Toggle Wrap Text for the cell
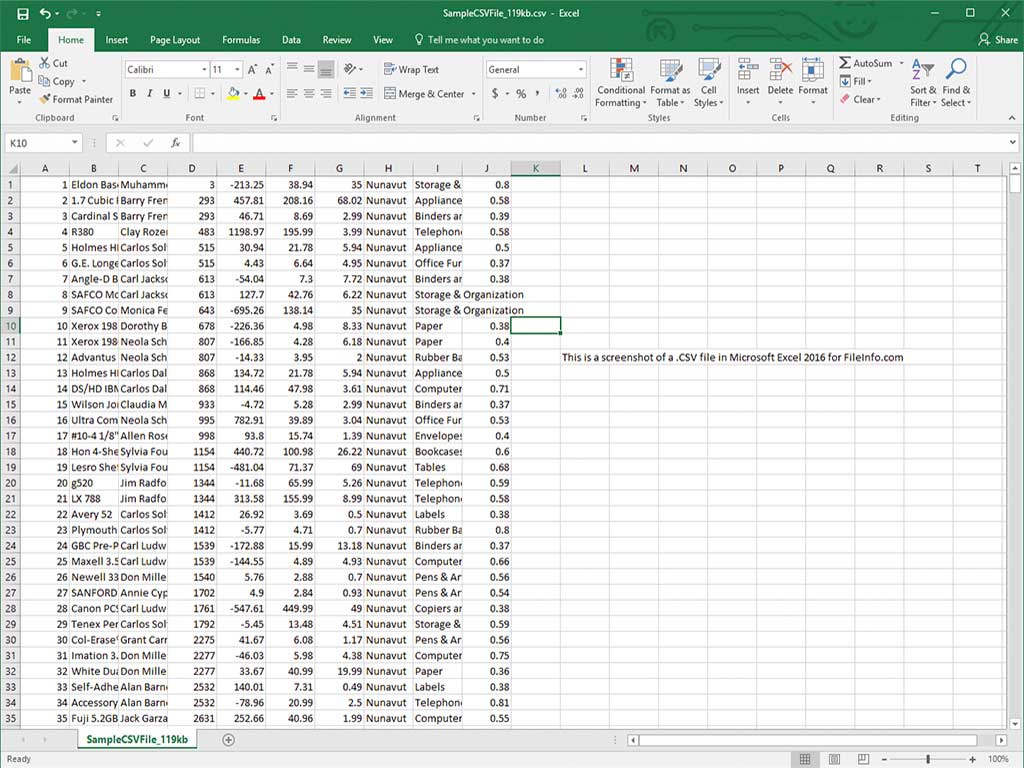This screenshot has height=768, width=1024. (411, 70)
